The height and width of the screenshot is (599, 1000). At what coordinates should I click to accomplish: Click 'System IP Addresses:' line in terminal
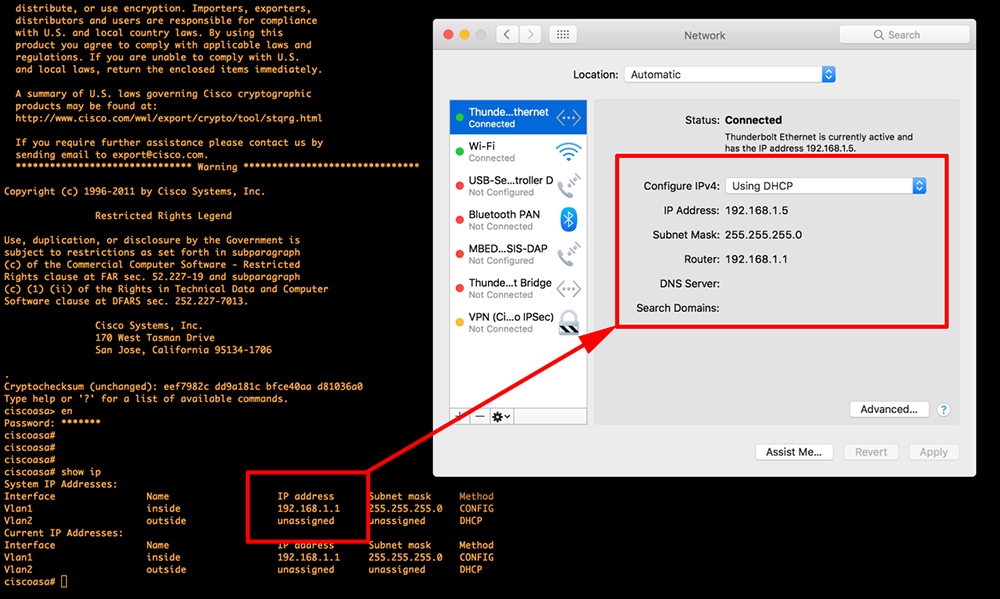pyautogui.click(x=61, y=484)
